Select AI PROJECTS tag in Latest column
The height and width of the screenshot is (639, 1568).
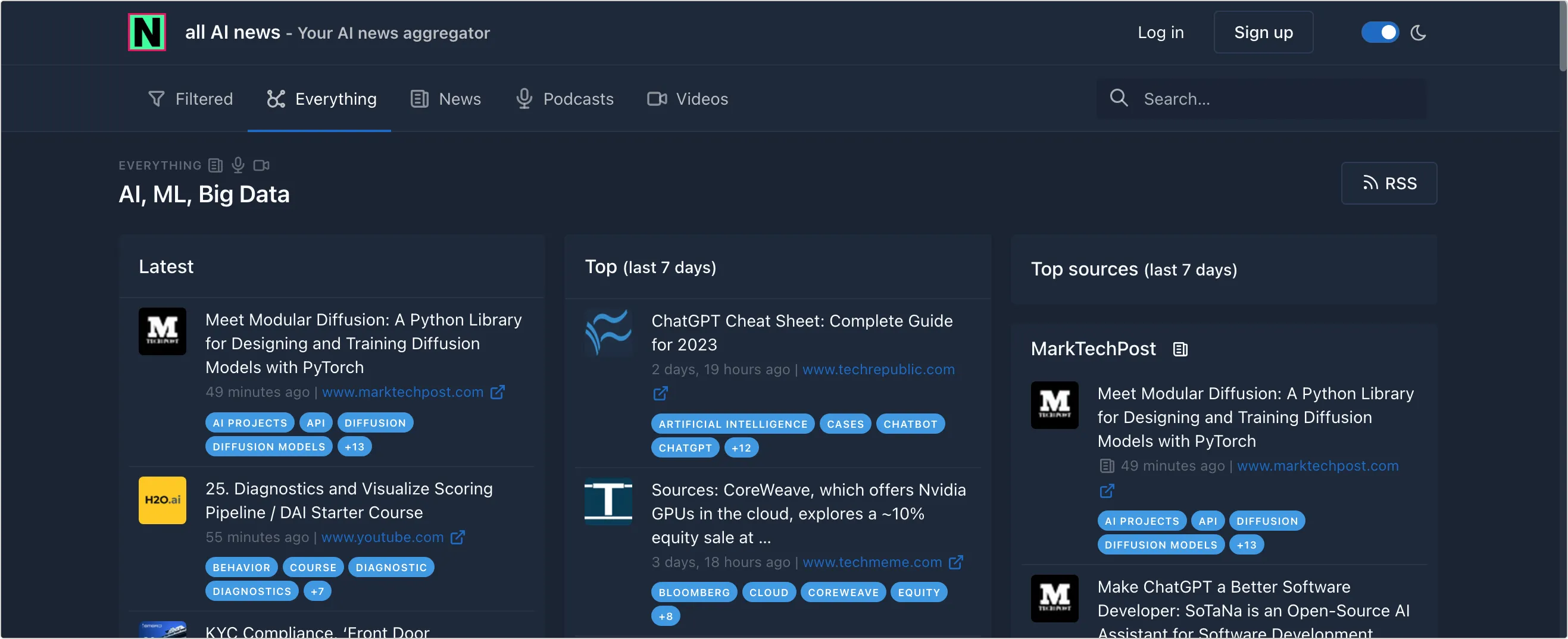pyautogui.click(x=249, y=423)
